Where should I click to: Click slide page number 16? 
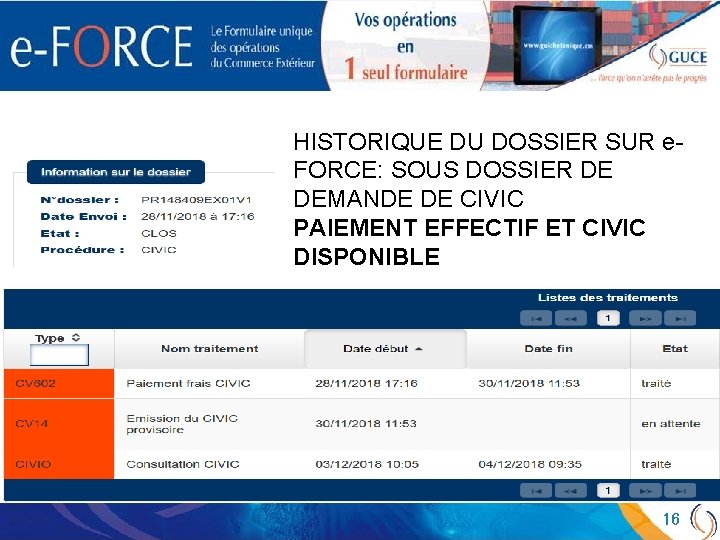[671, 519]
